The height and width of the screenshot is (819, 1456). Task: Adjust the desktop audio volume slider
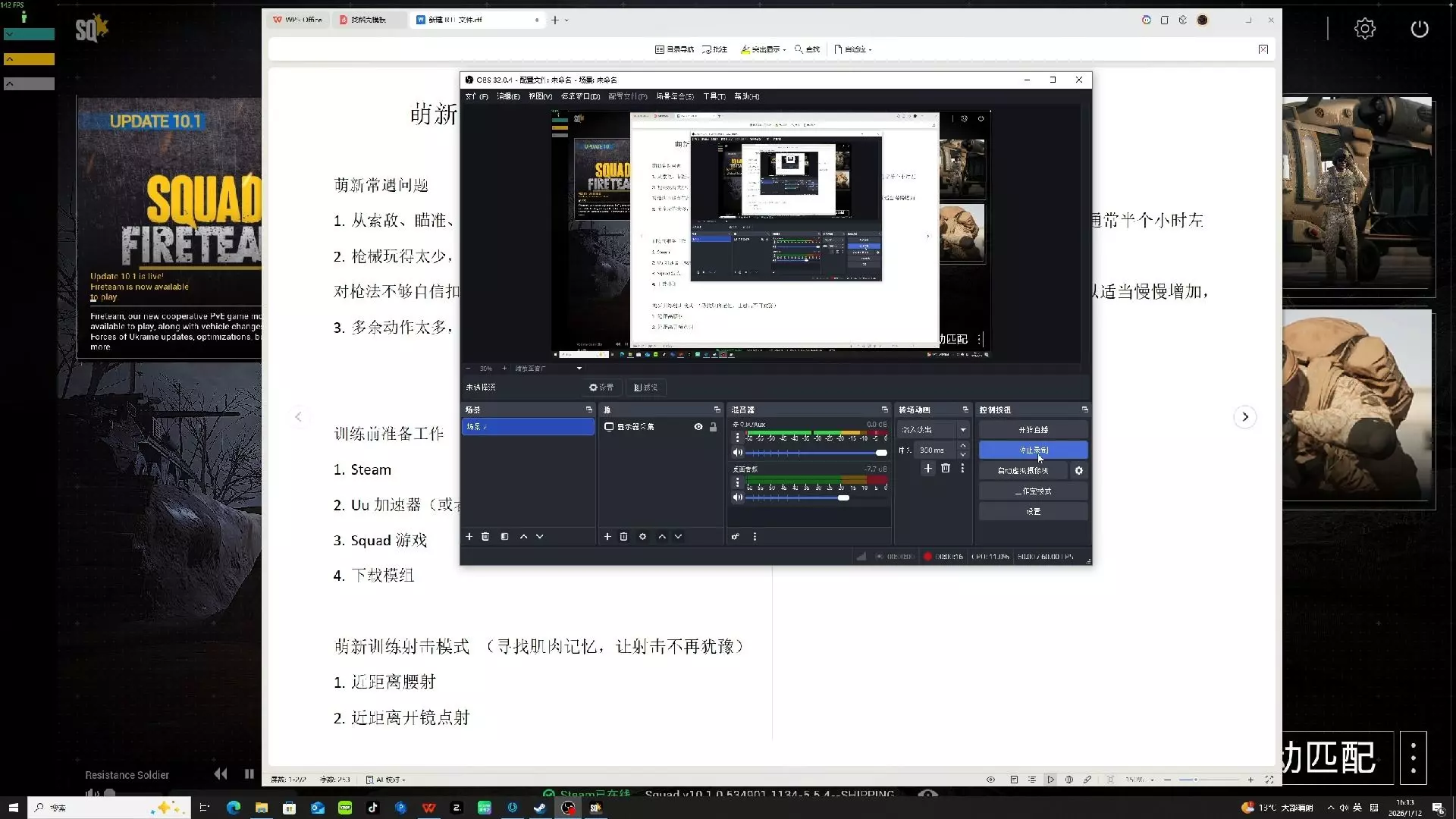[x=843, y=497]
